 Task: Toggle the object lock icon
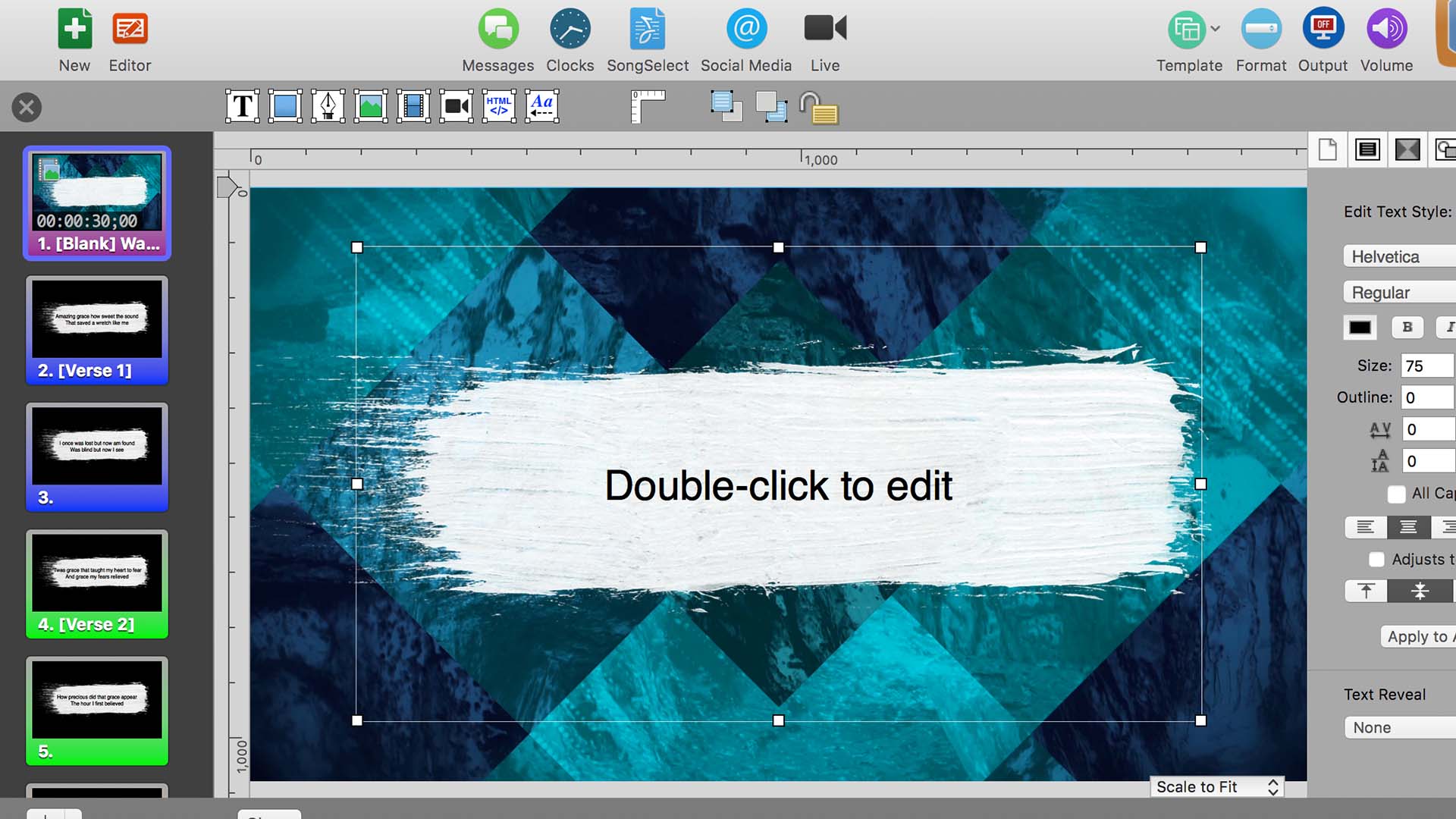pyautogui.click(x=819, y=108)
